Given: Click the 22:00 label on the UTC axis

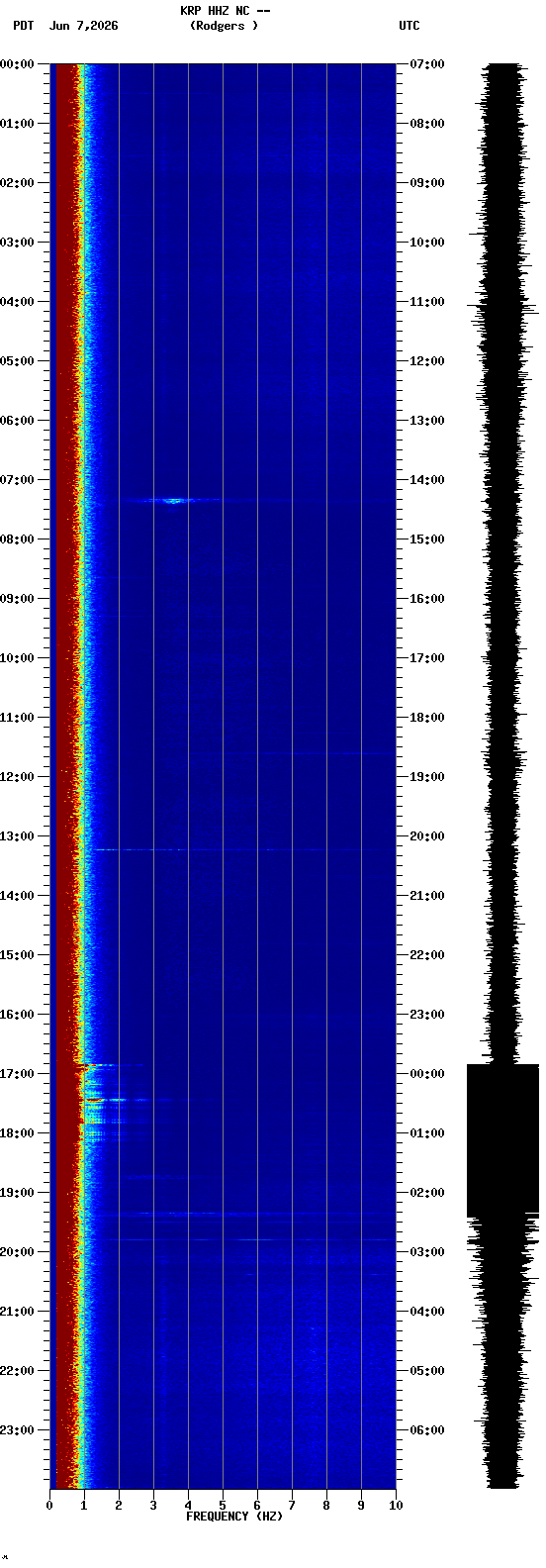Looking at the screenshot, I should click(x=427, y=955).
